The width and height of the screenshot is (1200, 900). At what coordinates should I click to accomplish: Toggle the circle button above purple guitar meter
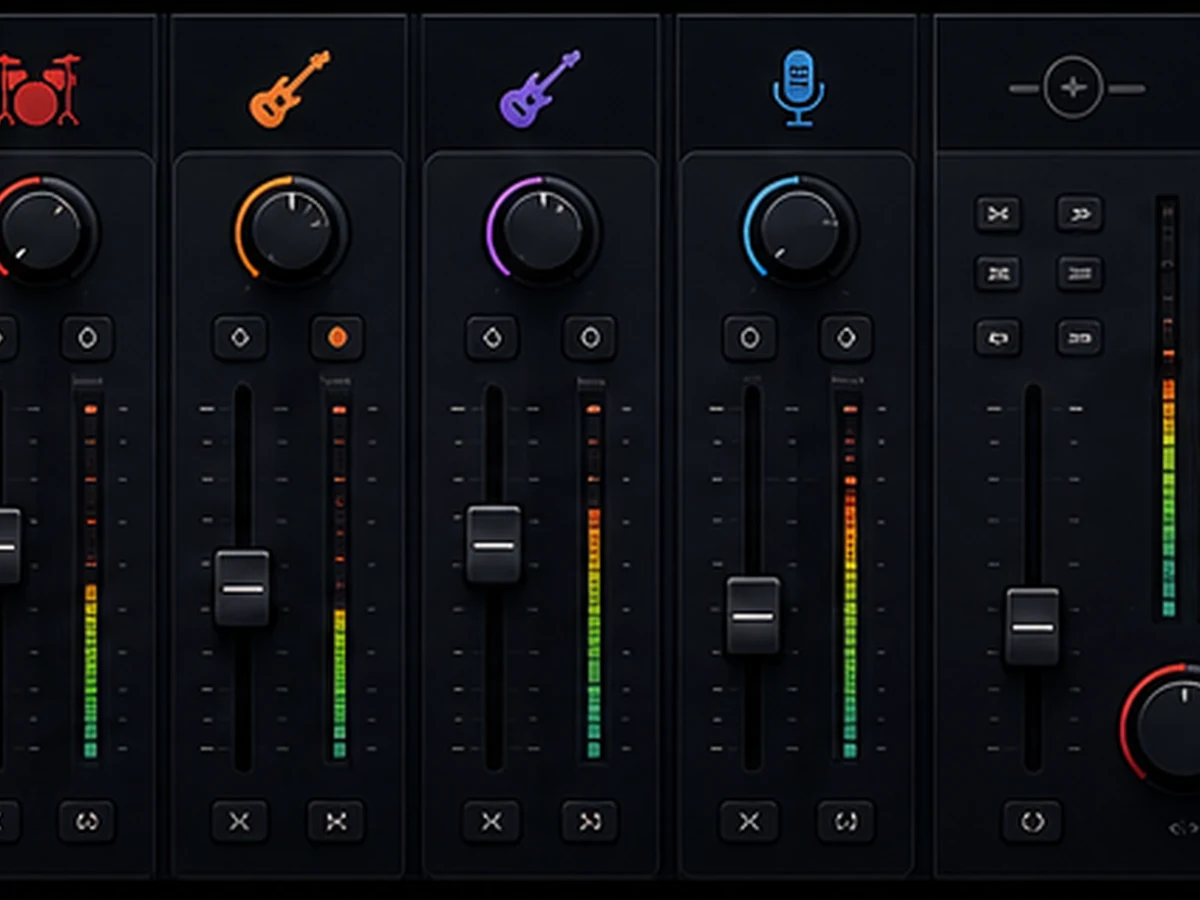tap(589, 338)
